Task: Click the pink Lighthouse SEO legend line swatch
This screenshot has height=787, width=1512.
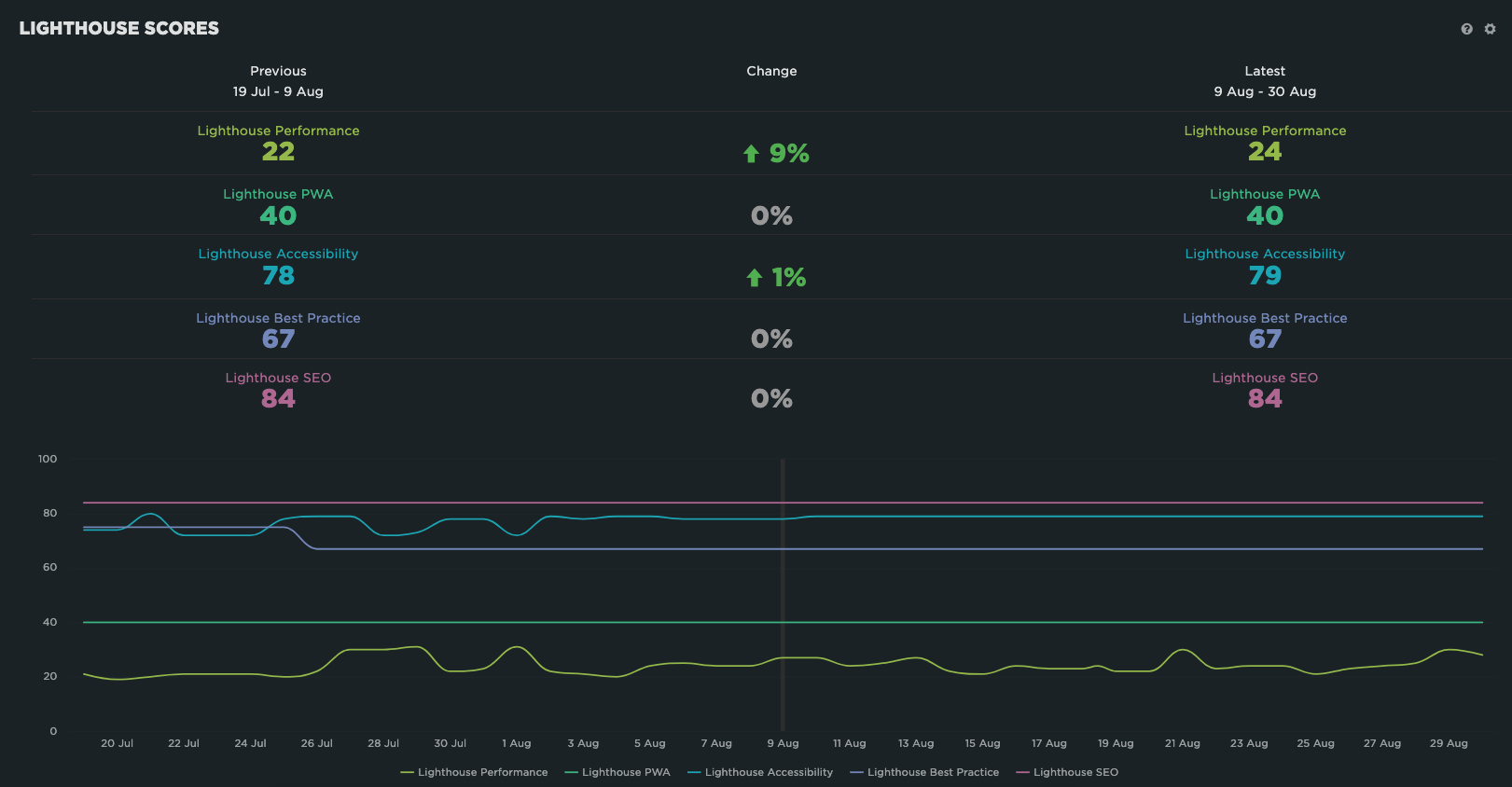Action: pos(1022,772)
